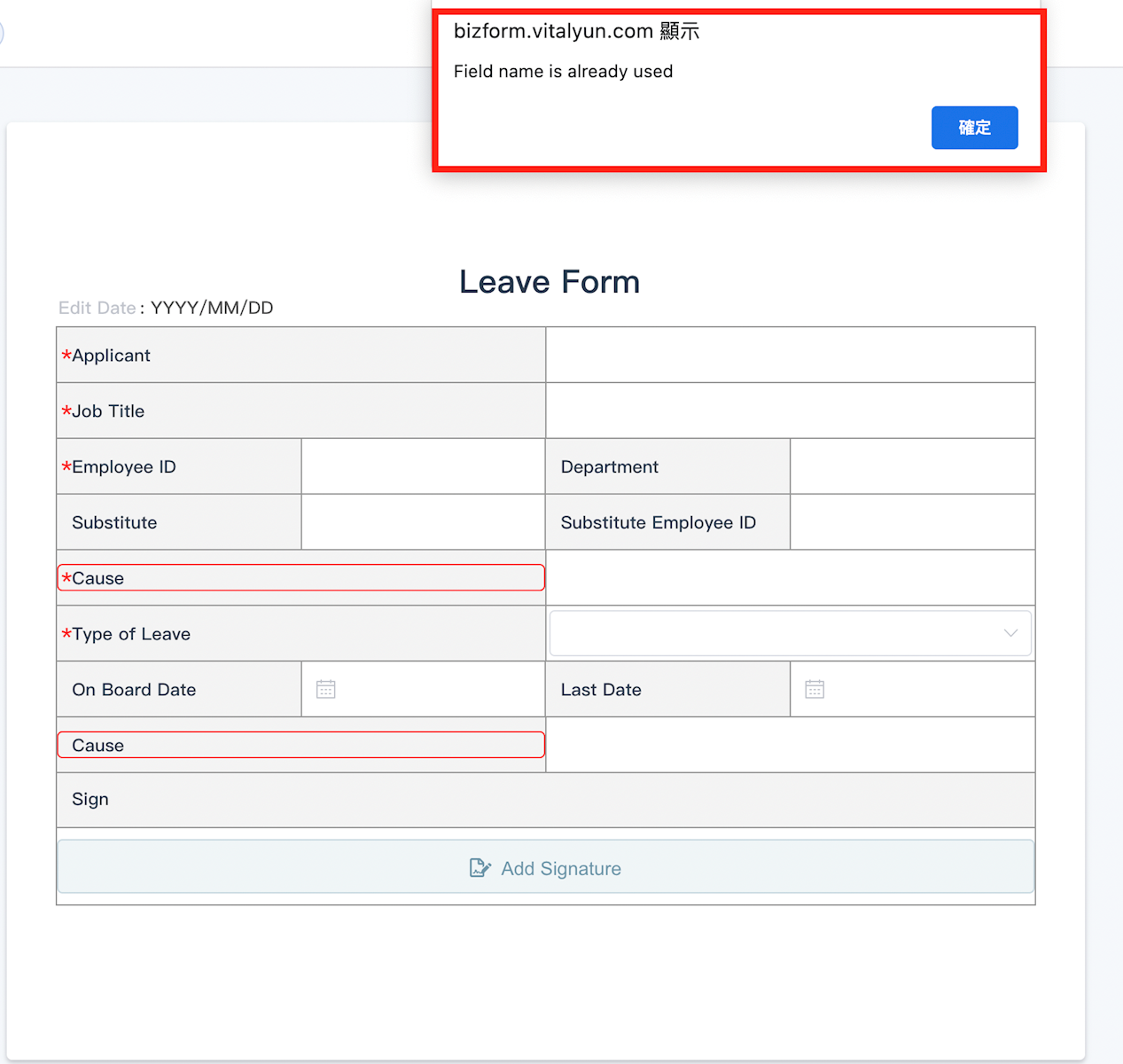
Task: Click the Type of Leave chevron arrow
Action: coord(1010,633)
